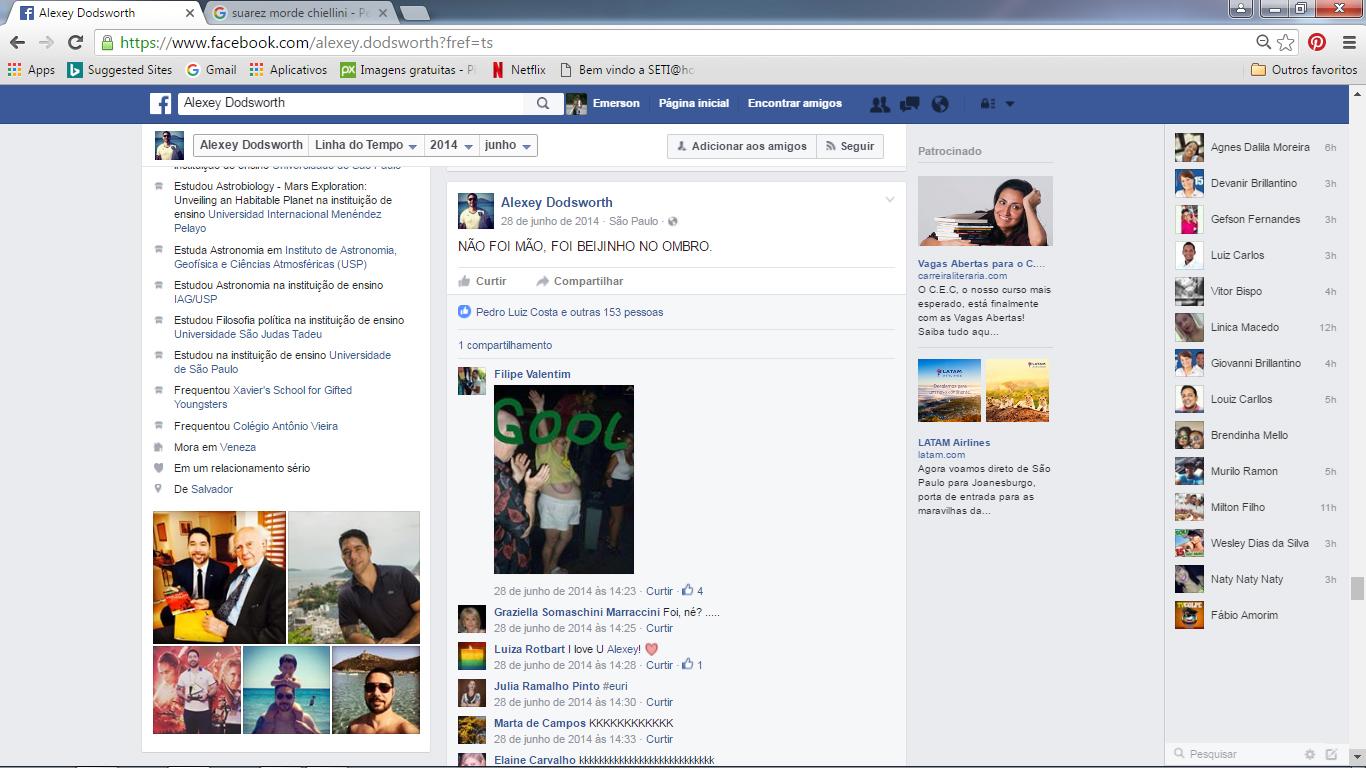The width and height of the screenshot is (1366, 768).
Task: Click the thumbs-up count on Luiza Rotbart's comment
Action: tap(693, 665)
